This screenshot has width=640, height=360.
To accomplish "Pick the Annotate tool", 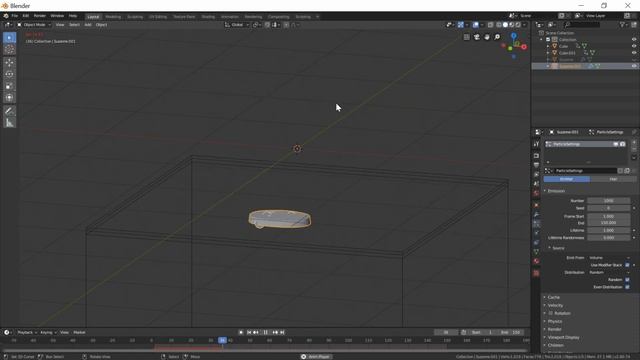I will [x=9, y=111].
